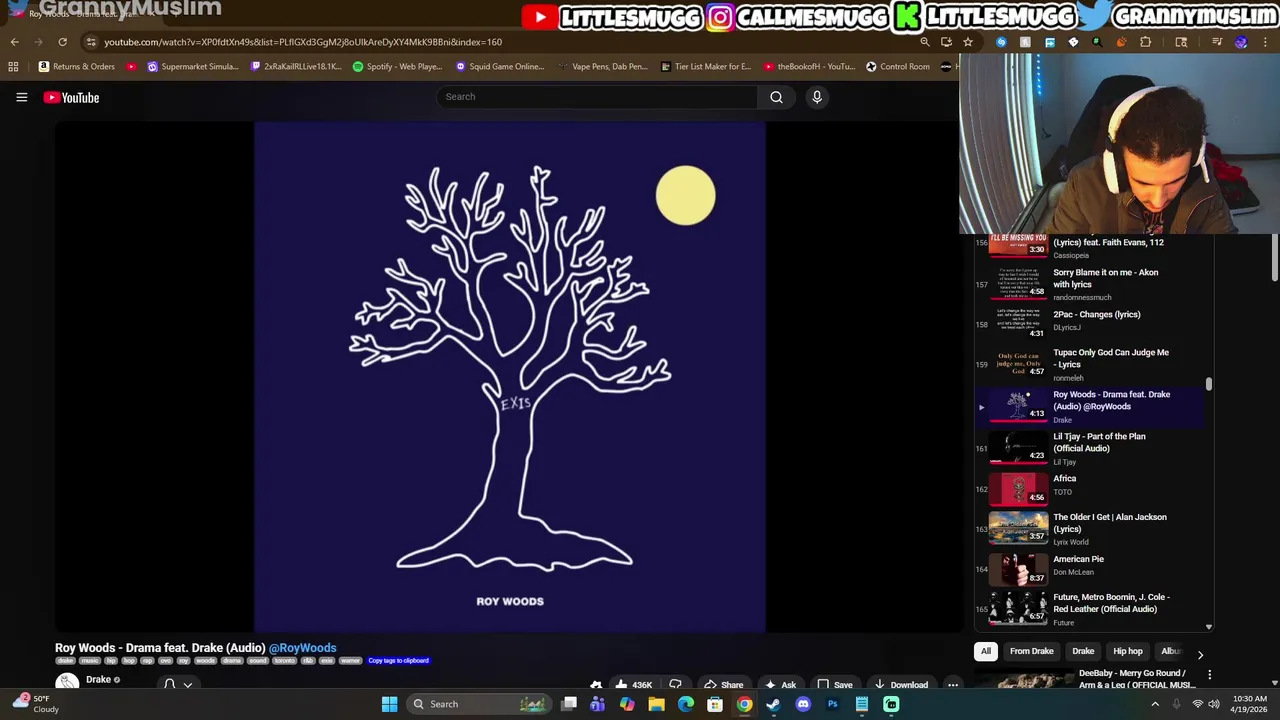Toggle the notification bell for Drake channel
The width and height of the screenshot is (1280, 720).
pos(169,685)
